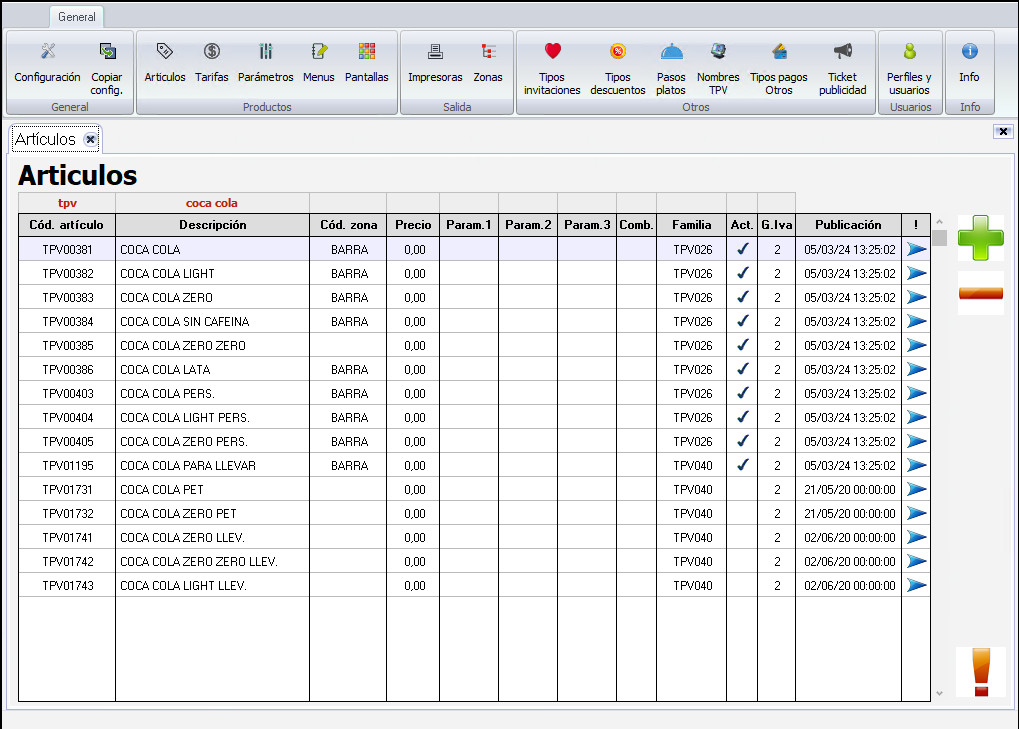Viewport: 1019px width, 729px height.
Task: Open Tipos invitaciones
Action: [x=552, y=68]
